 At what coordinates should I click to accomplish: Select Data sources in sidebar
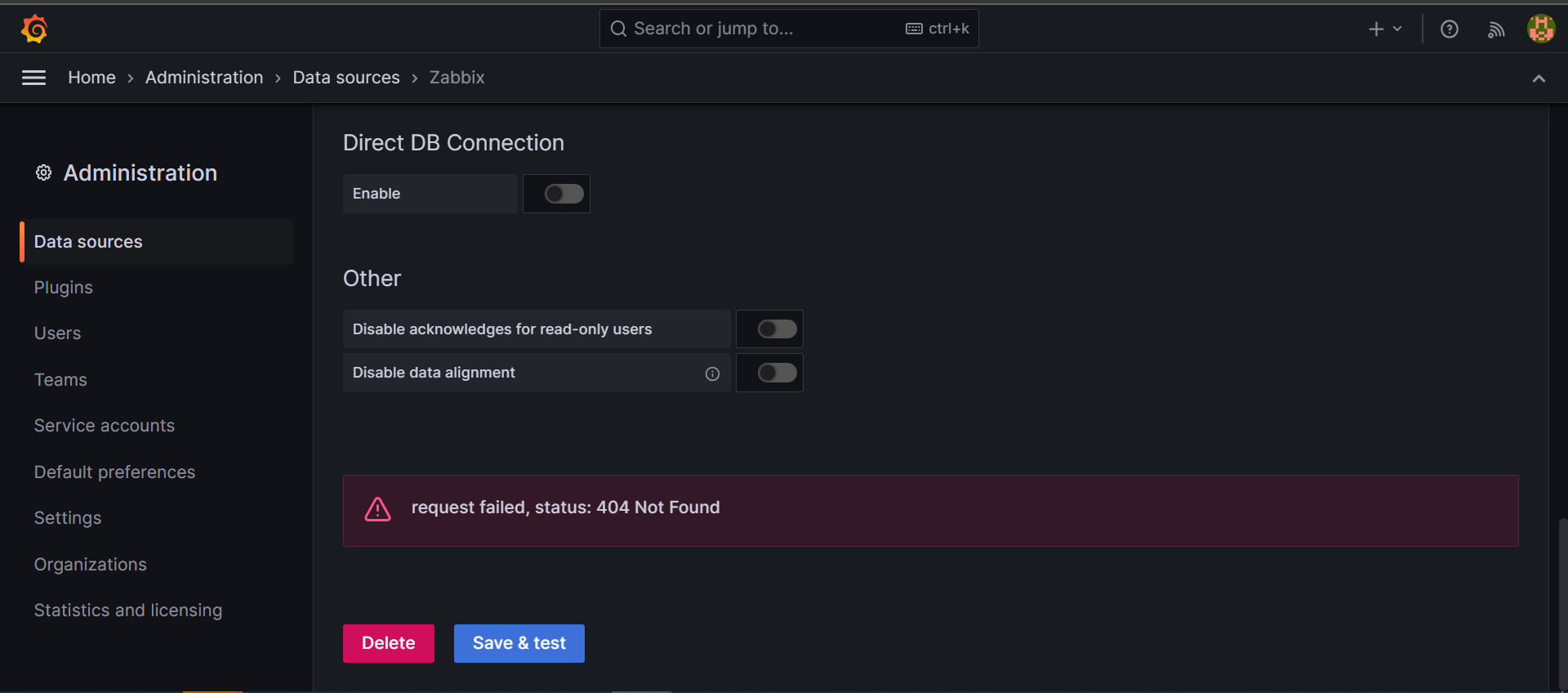[157, 242]
